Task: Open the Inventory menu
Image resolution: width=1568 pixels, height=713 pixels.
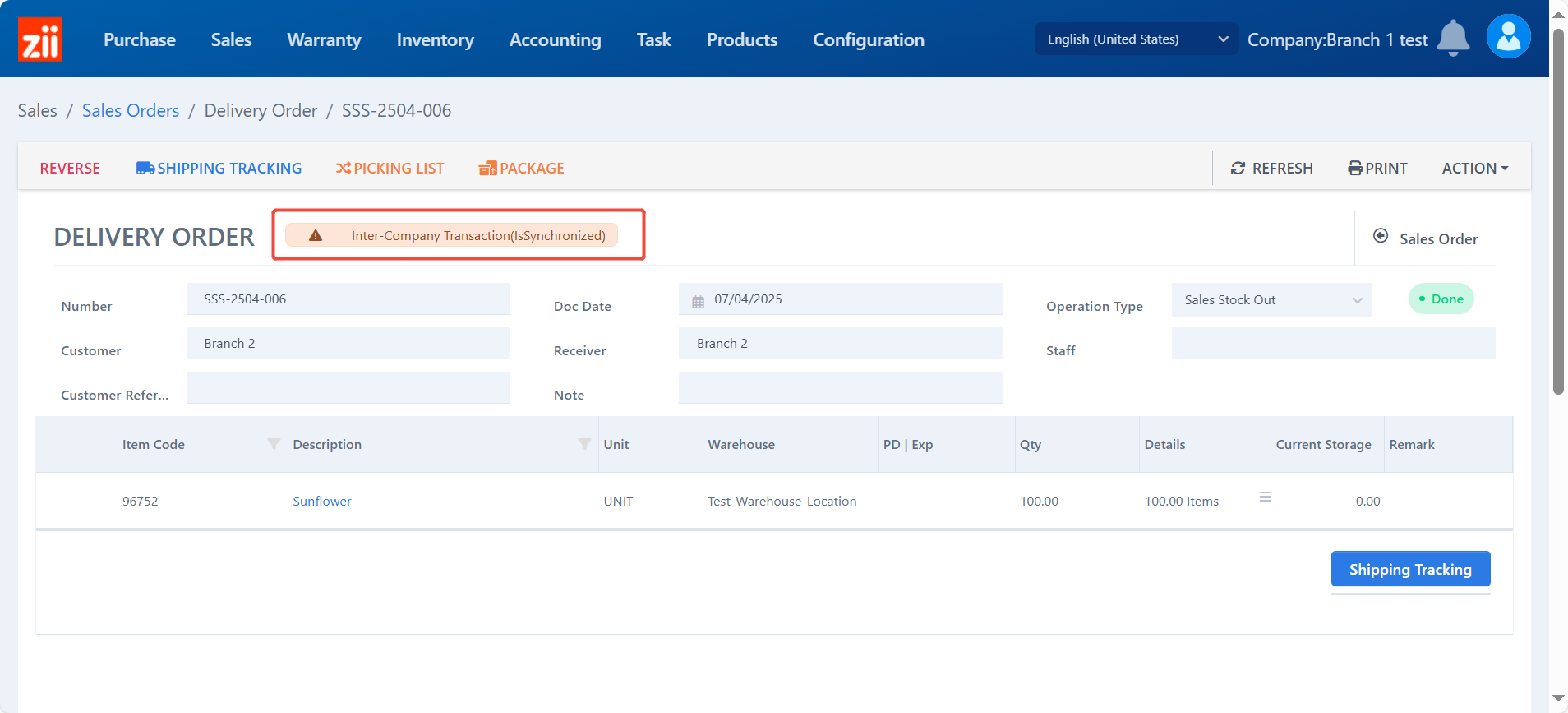Action: click(435, 39)
